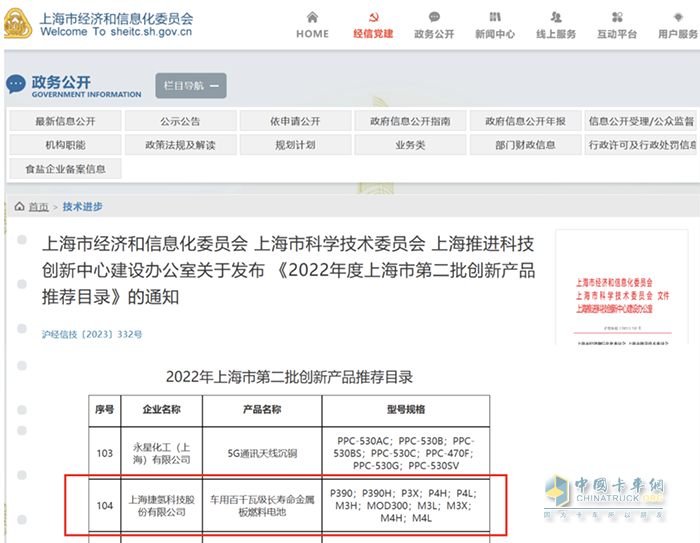Click the P390; P390H model specification cell
This screenshot has width=700, height=543.
[406, 505]
